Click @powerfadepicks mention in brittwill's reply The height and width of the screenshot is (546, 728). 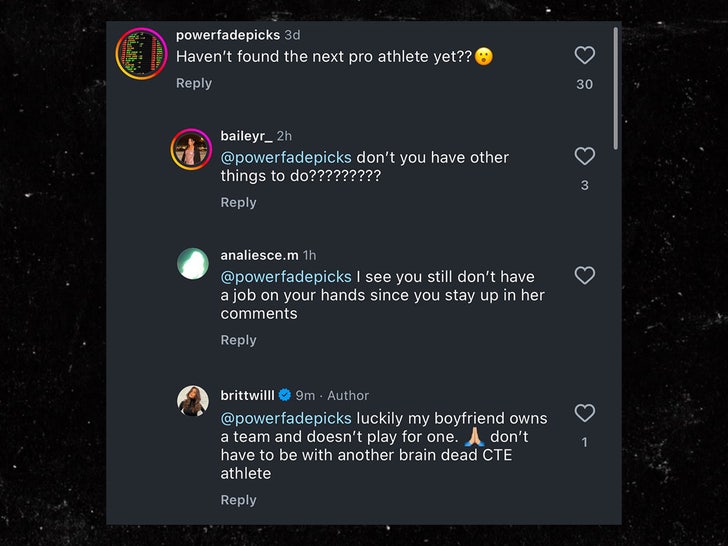click(x=286, y=418)
